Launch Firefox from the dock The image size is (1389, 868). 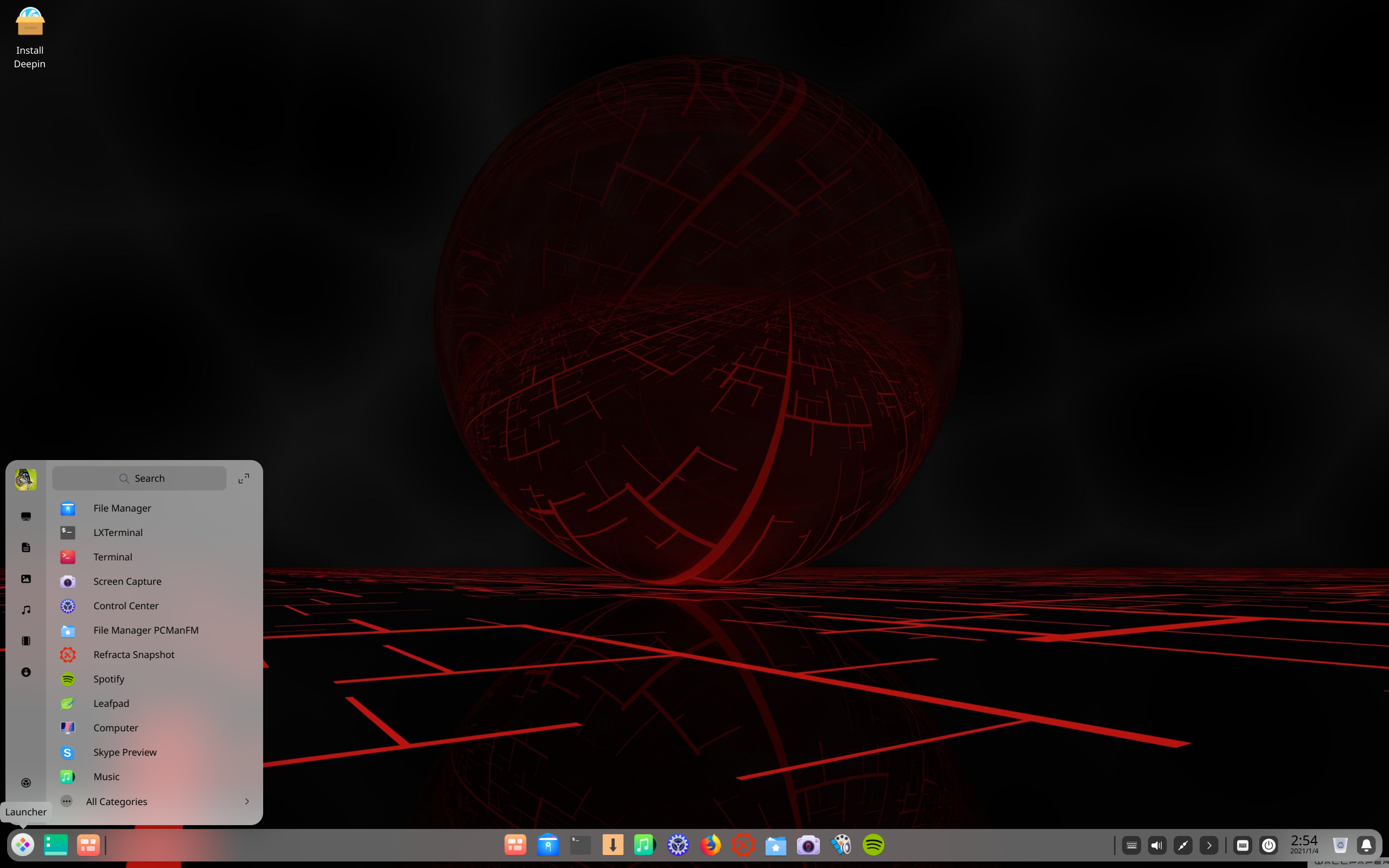click(710, 845)
